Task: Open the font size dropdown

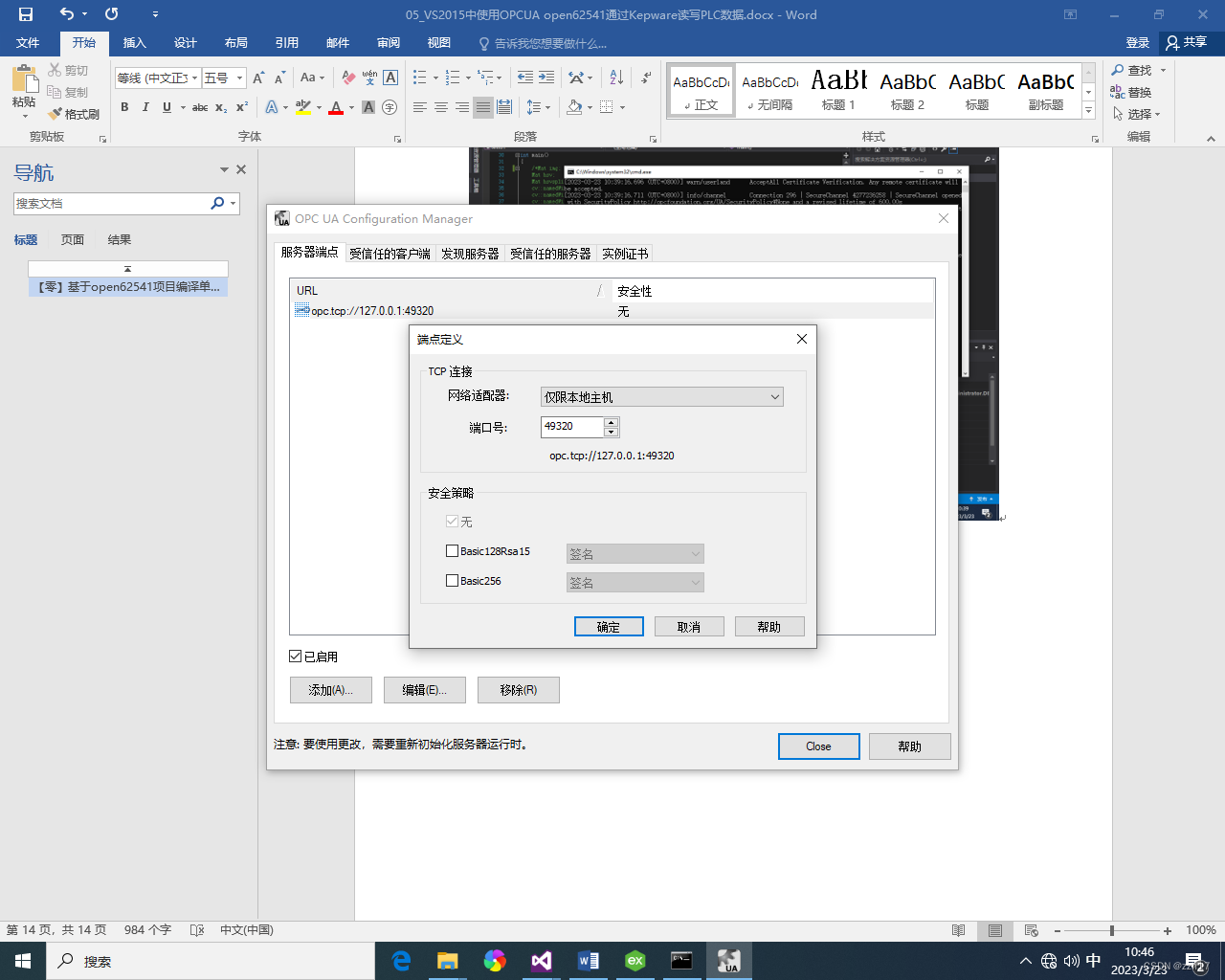Action: coord(239,78)
